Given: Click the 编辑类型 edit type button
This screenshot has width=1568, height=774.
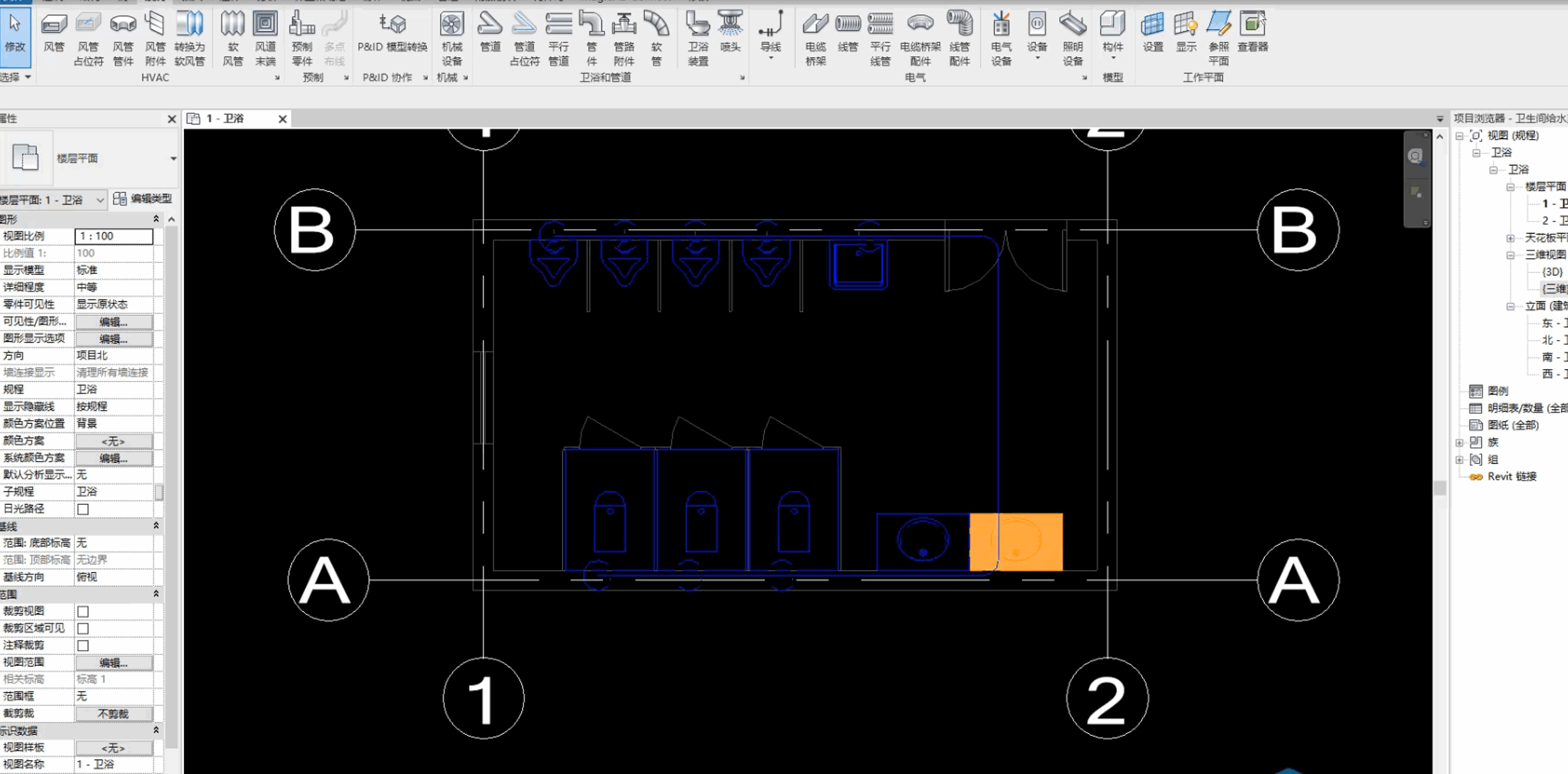Looking at the screenshot, I should point(143,199).
